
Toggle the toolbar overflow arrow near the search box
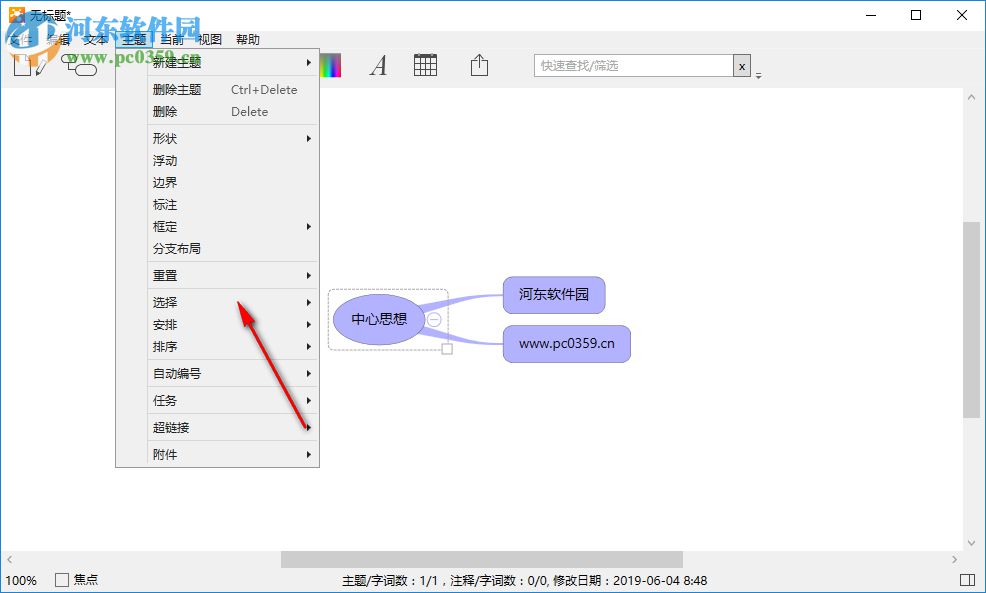coord(758,75)
